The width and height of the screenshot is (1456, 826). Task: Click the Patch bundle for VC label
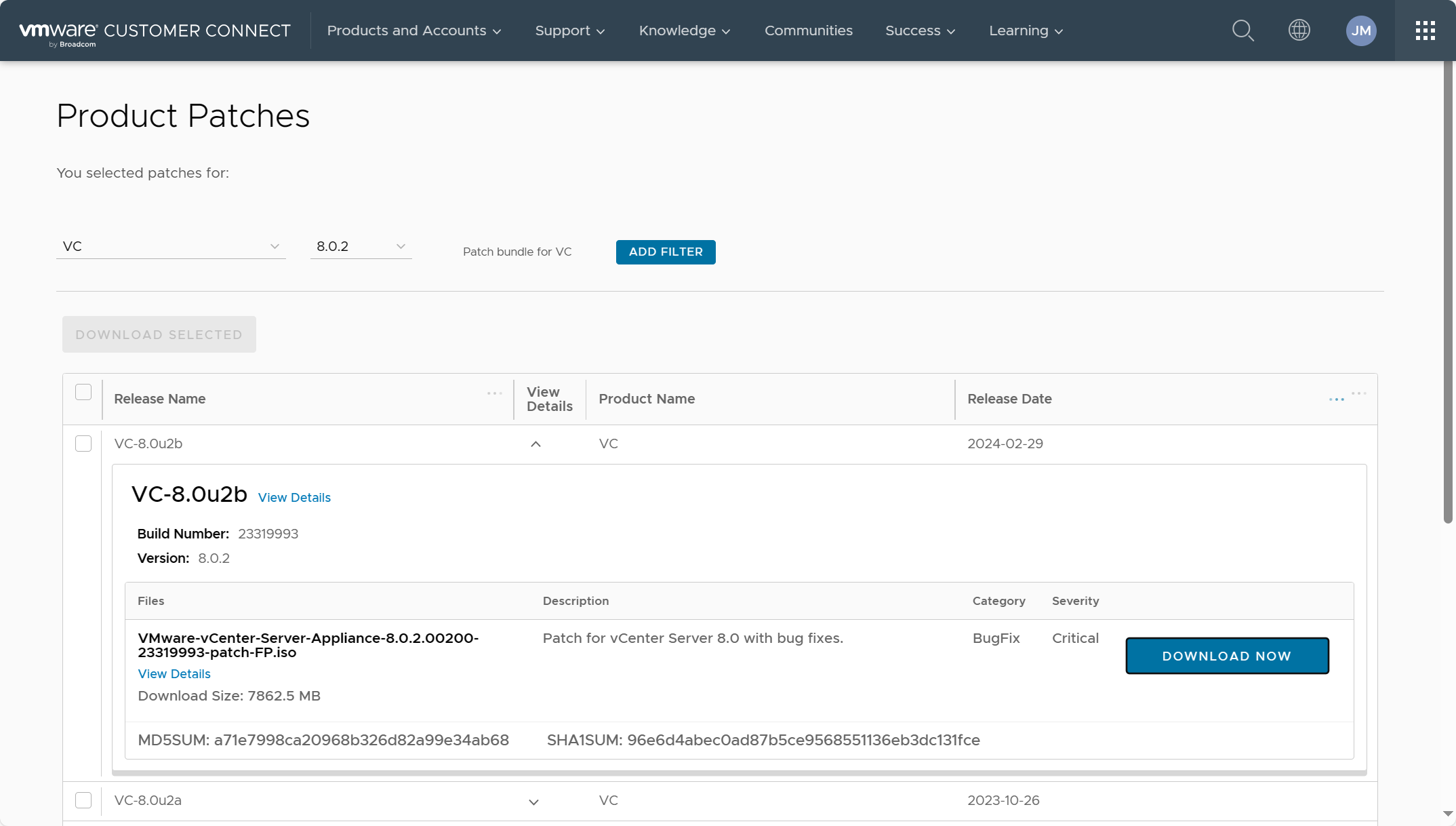pos(517,252)
